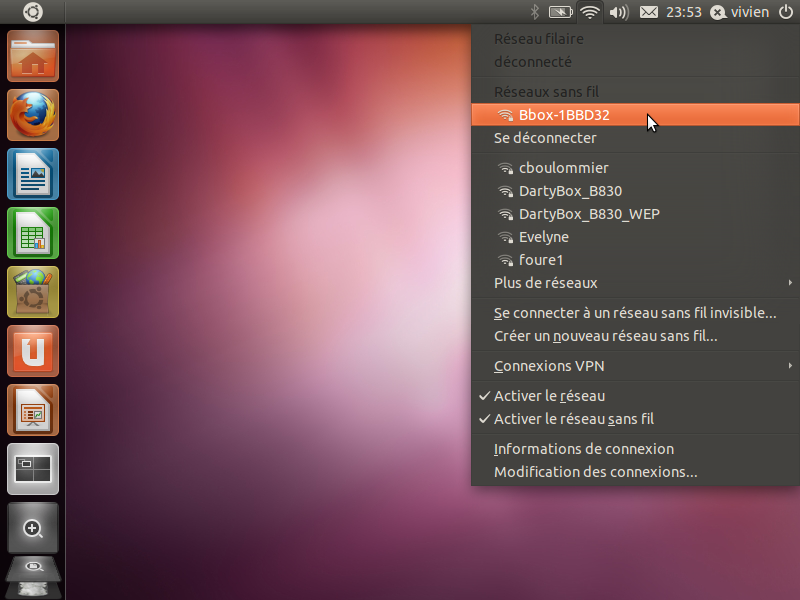Open Ubuntu Software Center launcher icon

(33, 292)
